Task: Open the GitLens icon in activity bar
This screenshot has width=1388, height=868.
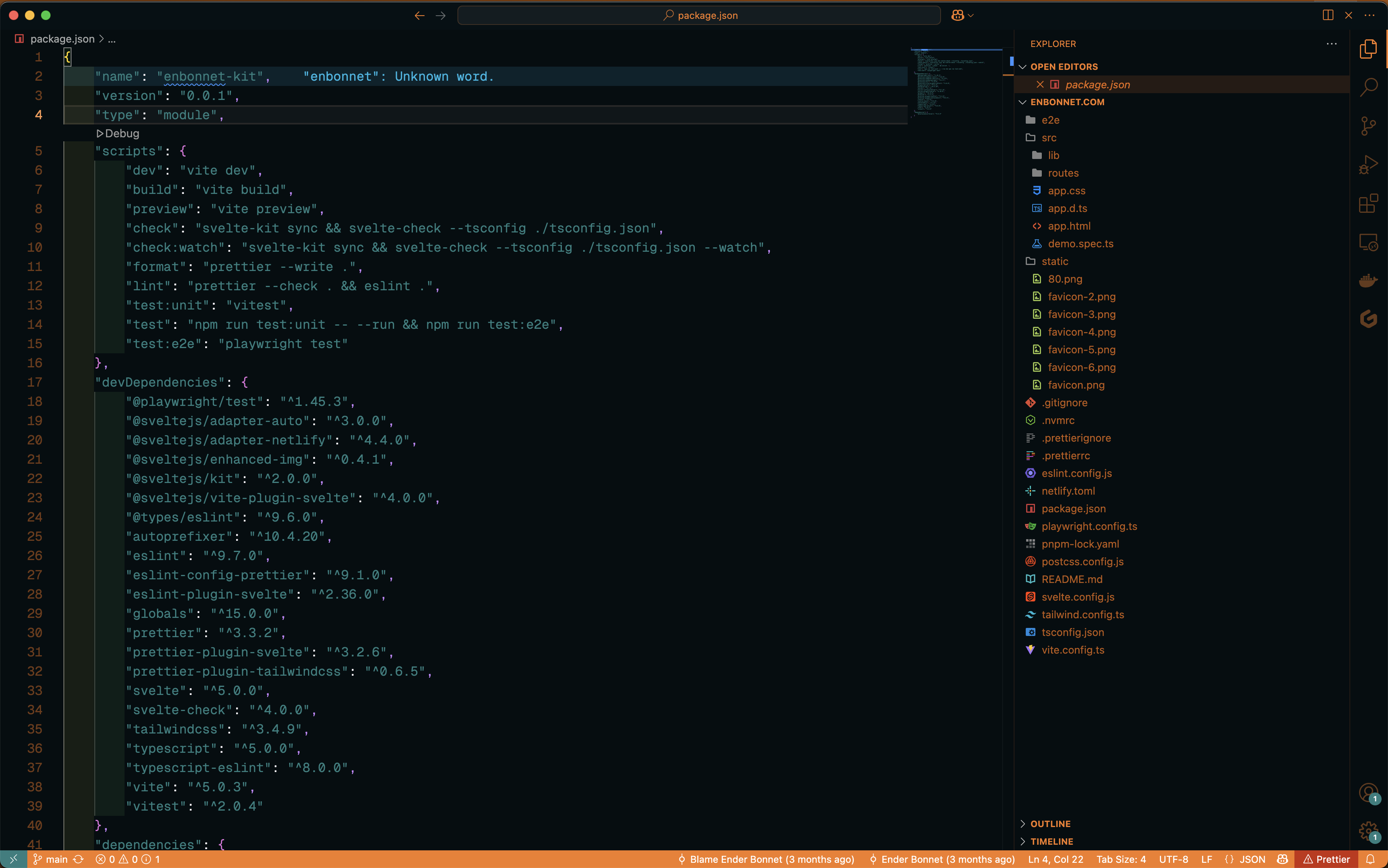Action: point(1368,319)
